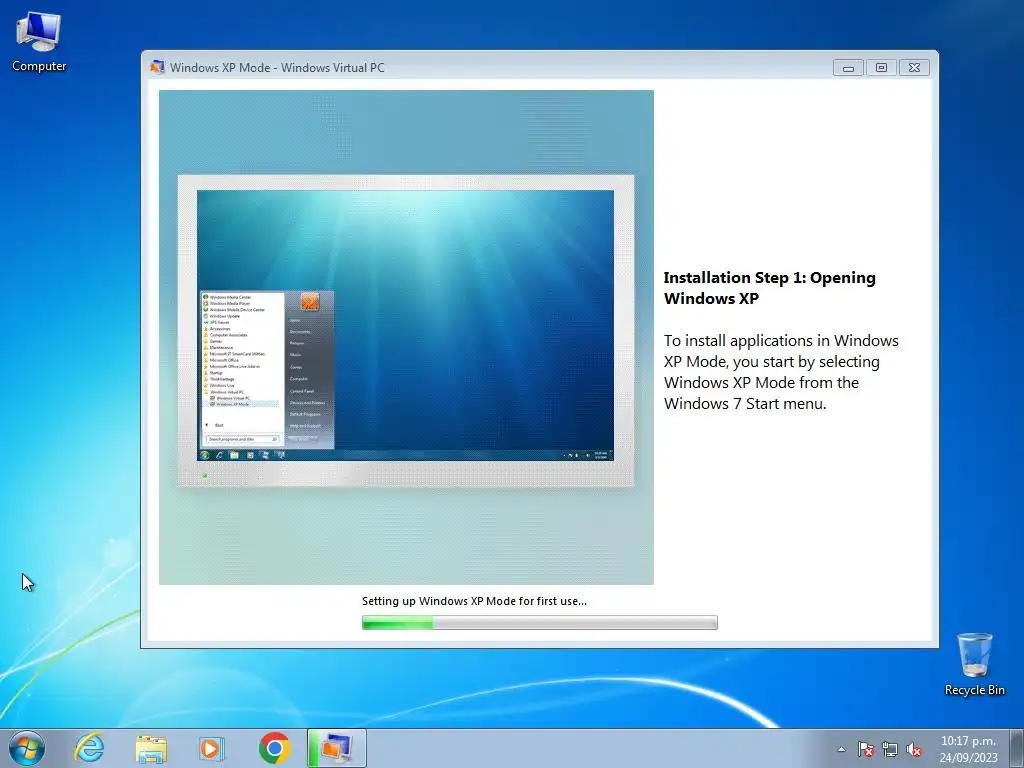Screen dimensions: 1024x768
Task: Click 'Setting up Windows XP Mode for first use...' text
Action: pyautogui.click(x=474, y=601)
